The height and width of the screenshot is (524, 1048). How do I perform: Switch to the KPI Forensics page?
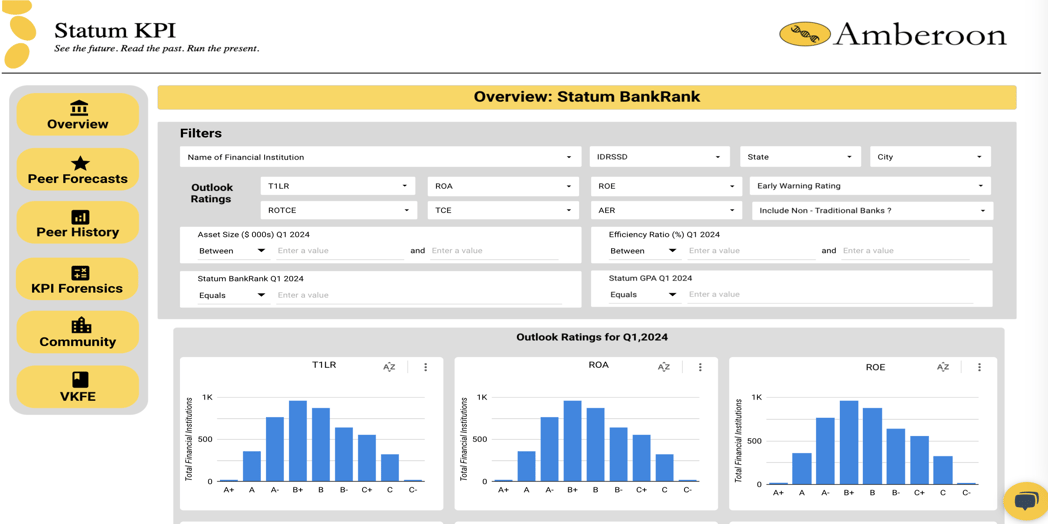tap(78, 279)
